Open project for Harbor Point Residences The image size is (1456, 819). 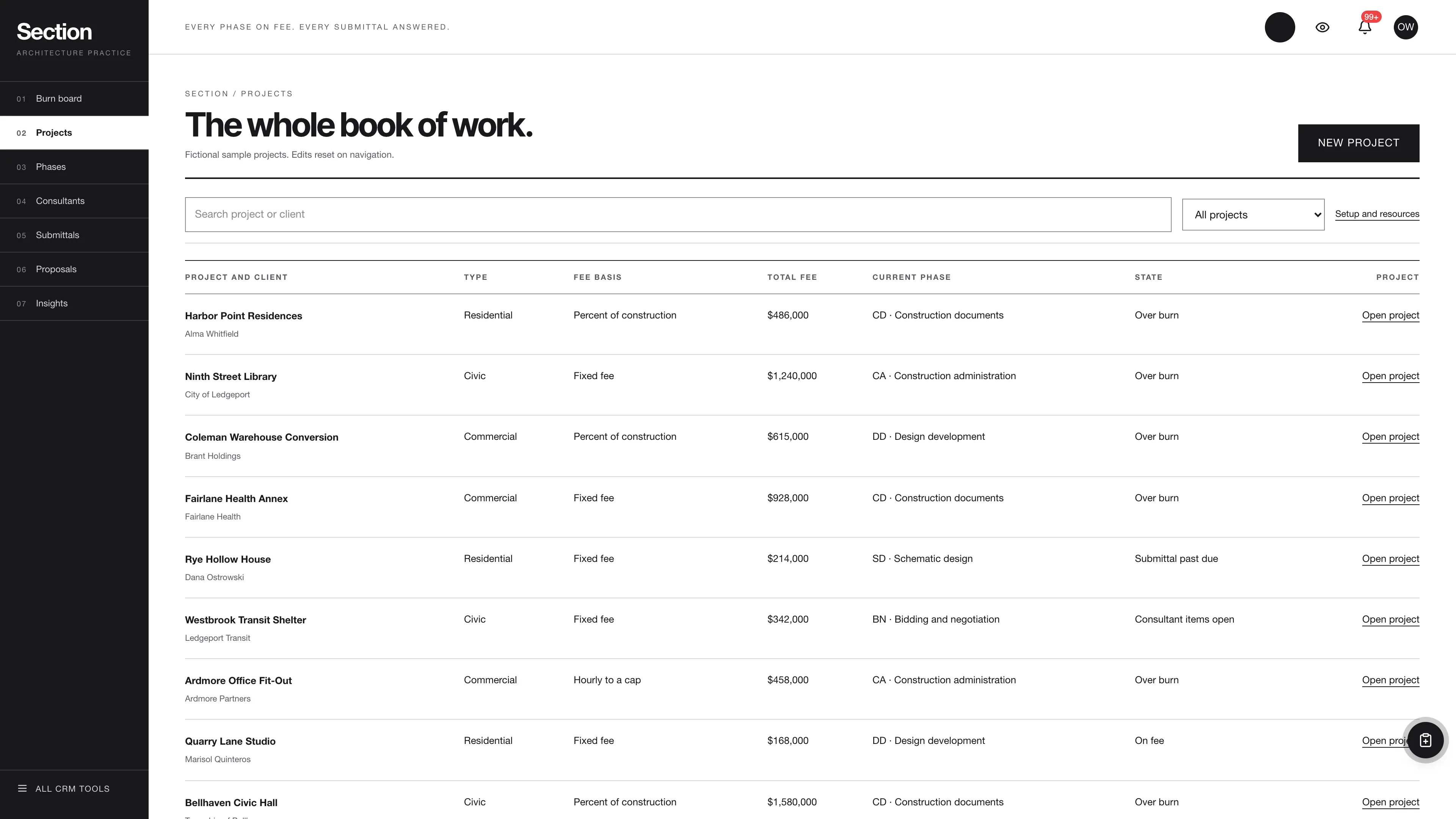coord(1390,315)
